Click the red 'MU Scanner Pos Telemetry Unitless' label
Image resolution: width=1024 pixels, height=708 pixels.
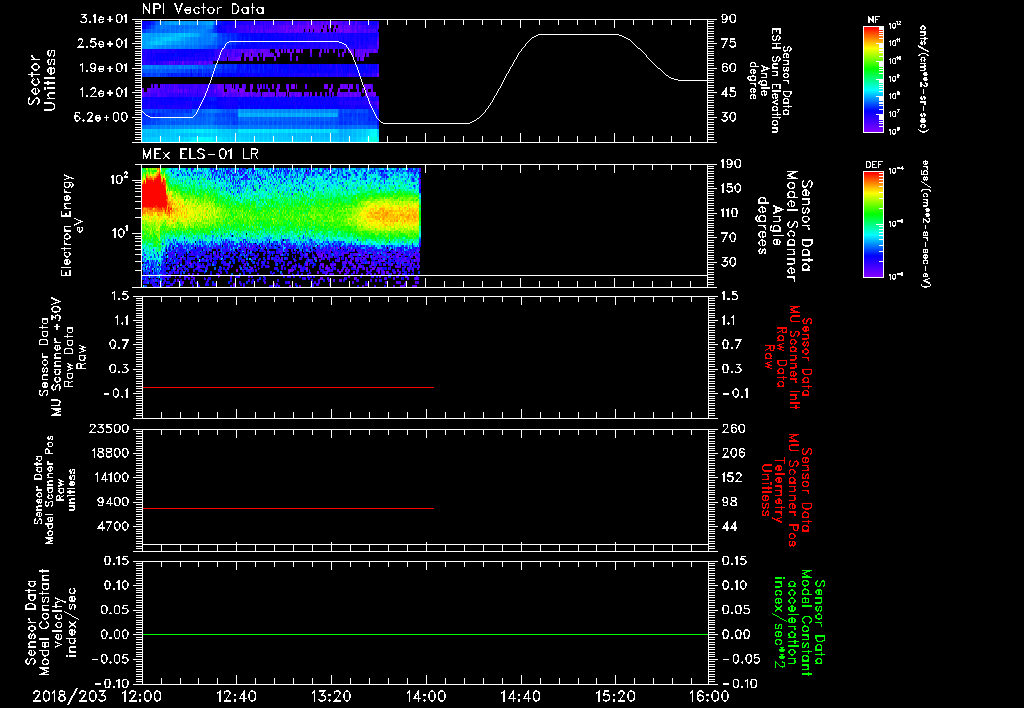coord(786,490)
